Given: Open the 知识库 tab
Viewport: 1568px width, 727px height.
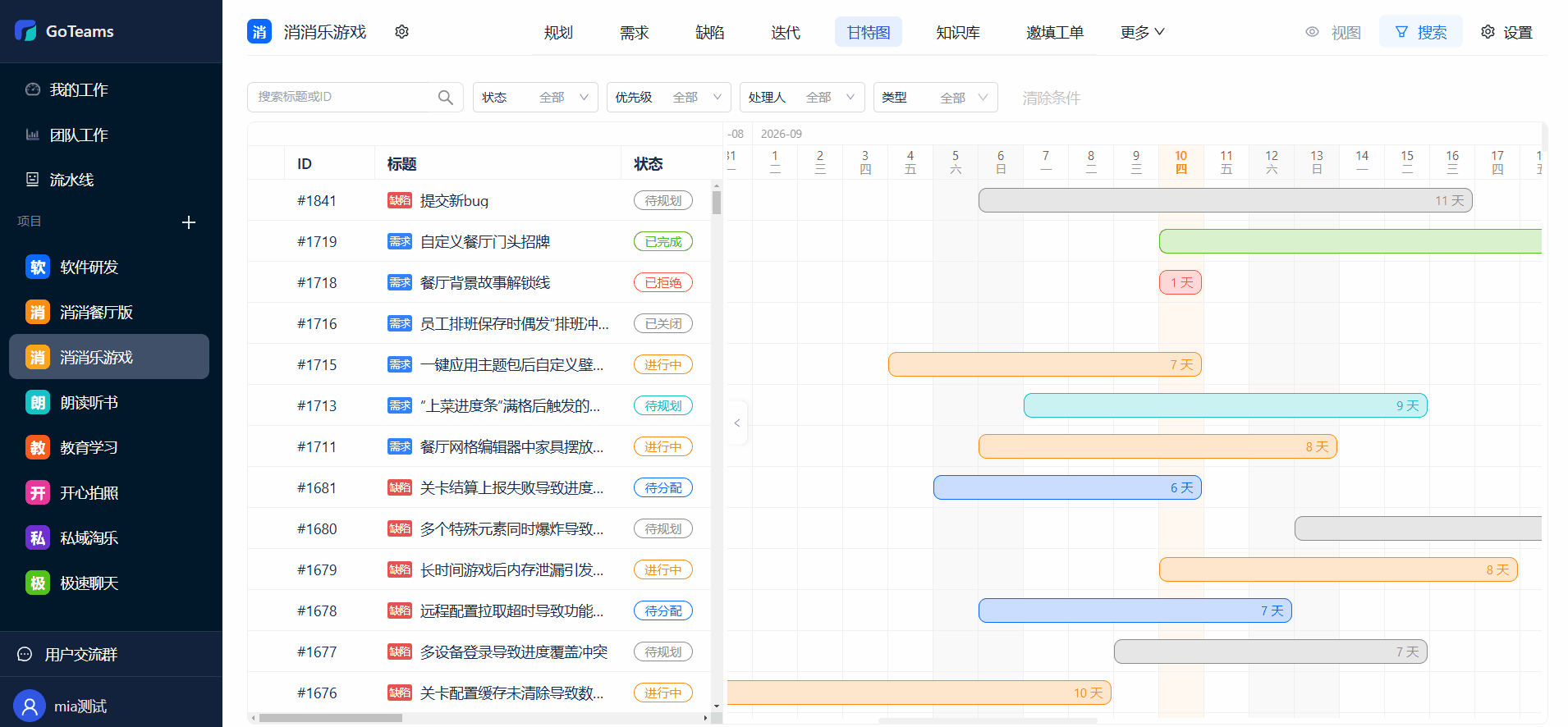Looking at the screenshot, I should click(x=958, y=32).
